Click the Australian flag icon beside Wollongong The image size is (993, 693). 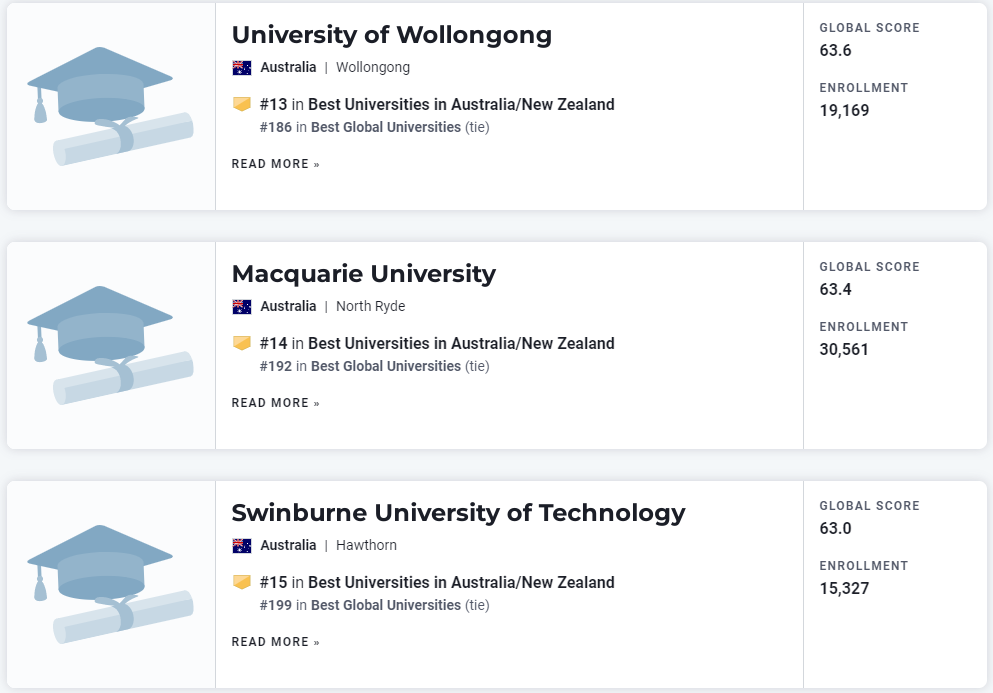click(x=242, y=68)
